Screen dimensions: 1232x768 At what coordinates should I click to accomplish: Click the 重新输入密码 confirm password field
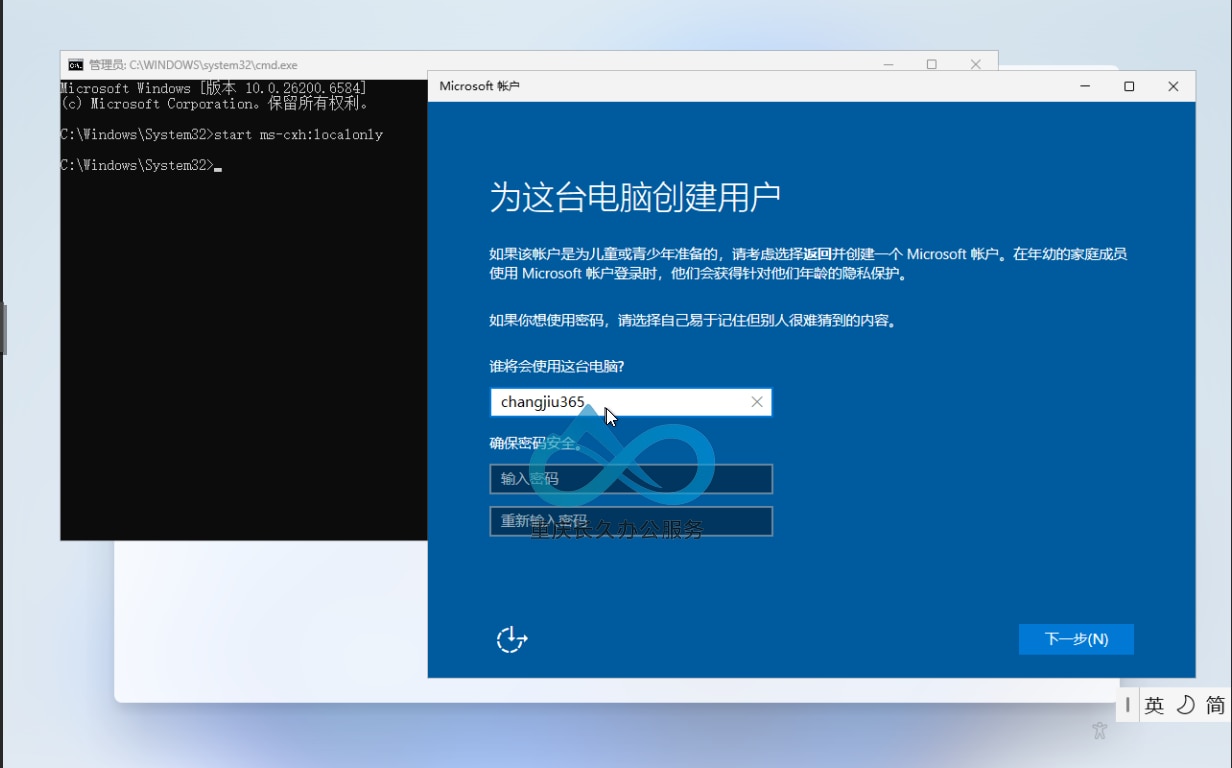[x=631, y=521]
